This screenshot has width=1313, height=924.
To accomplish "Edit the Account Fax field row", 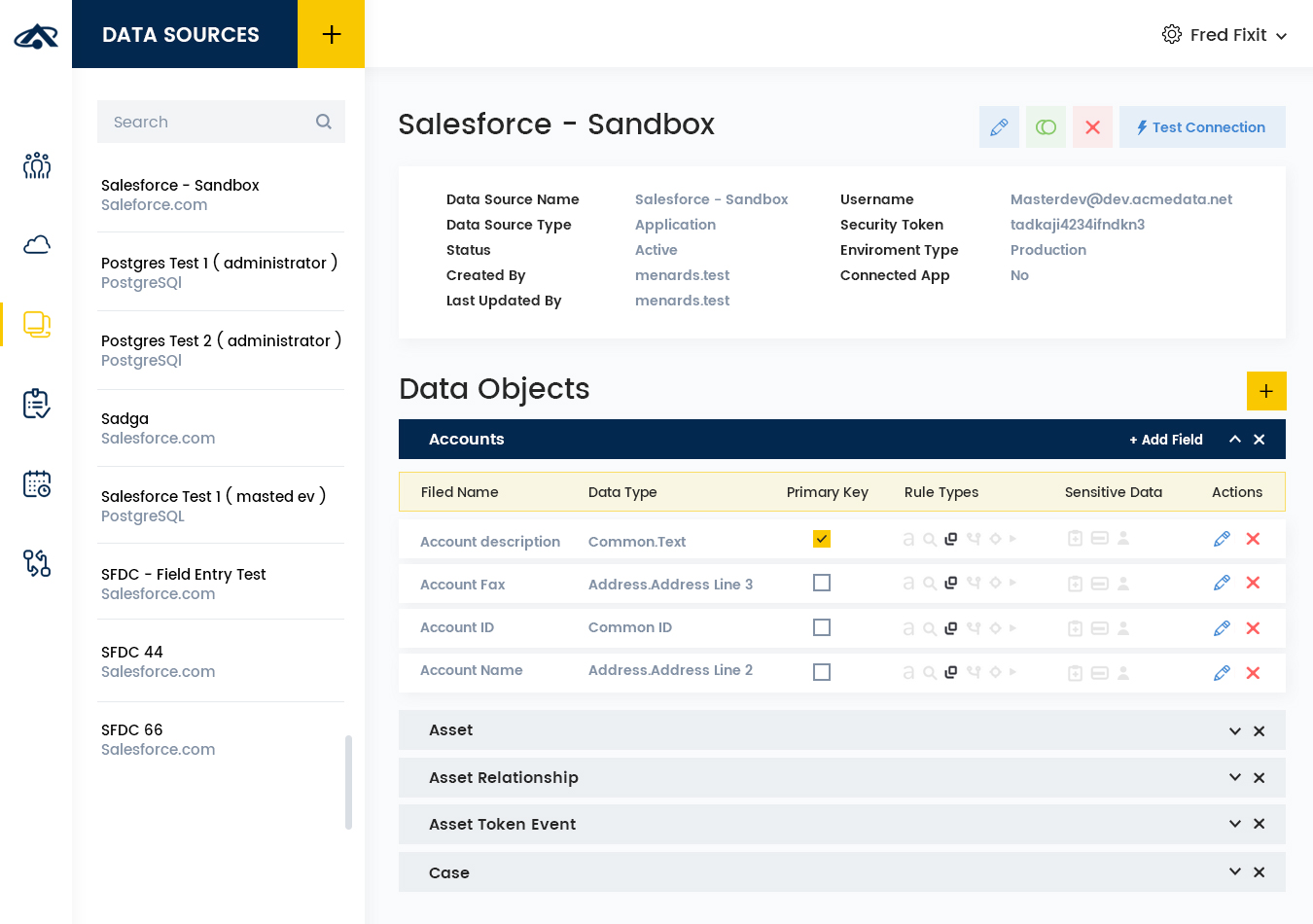I will tap(1222, 583).
